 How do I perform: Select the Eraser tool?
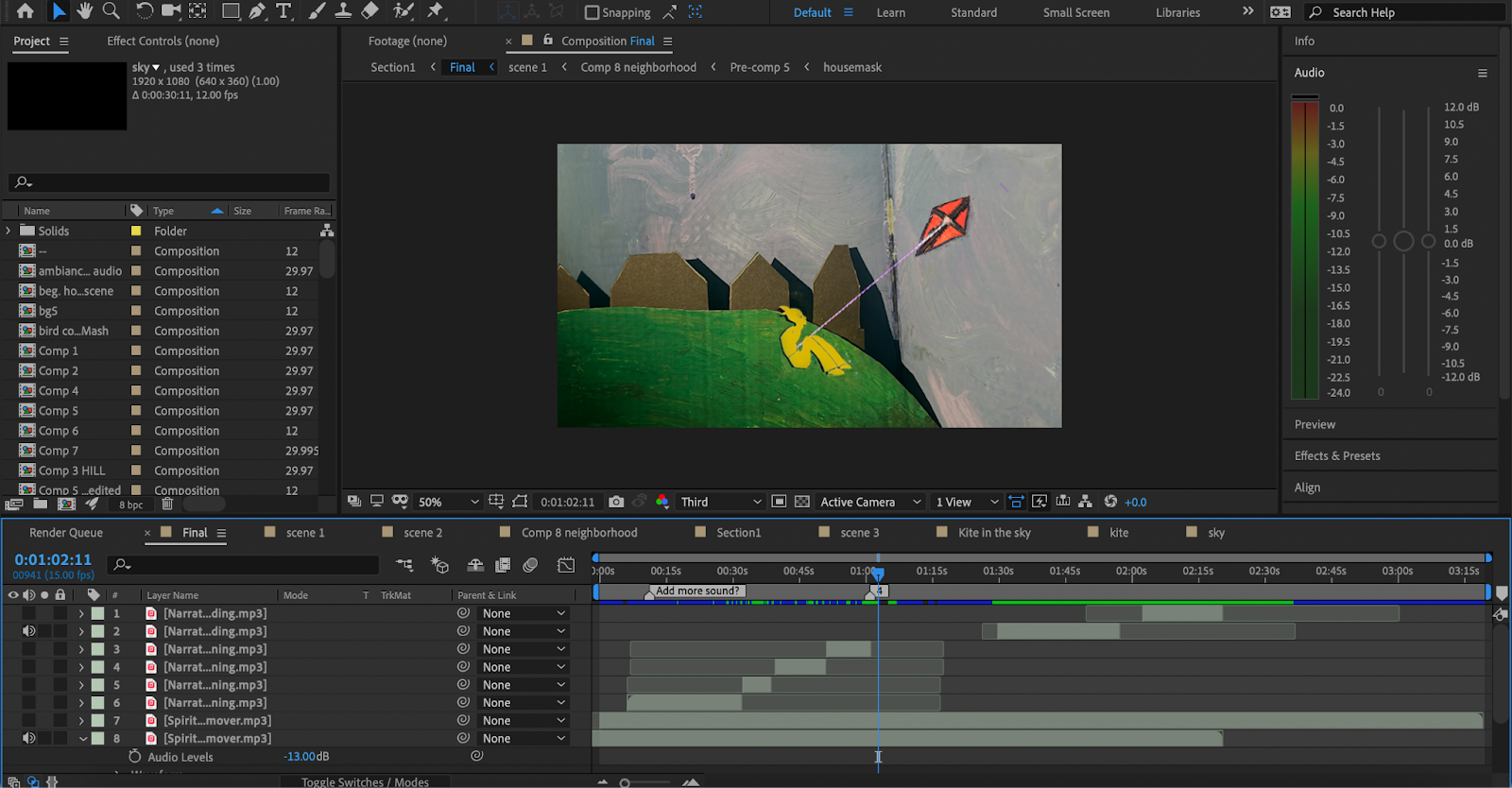point(370,11)
